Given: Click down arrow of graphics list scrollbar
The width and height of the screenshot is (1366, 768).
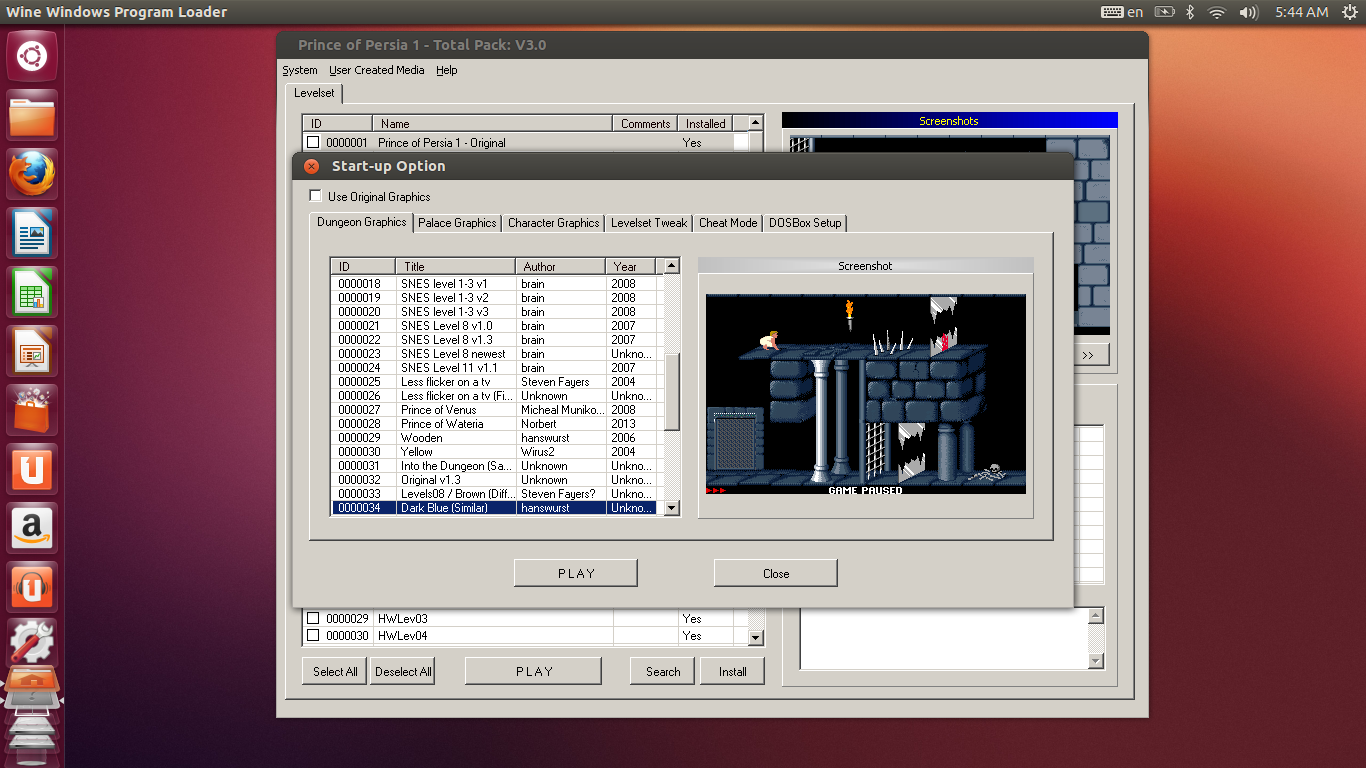Looking at the screenshot, I should 672,508.
